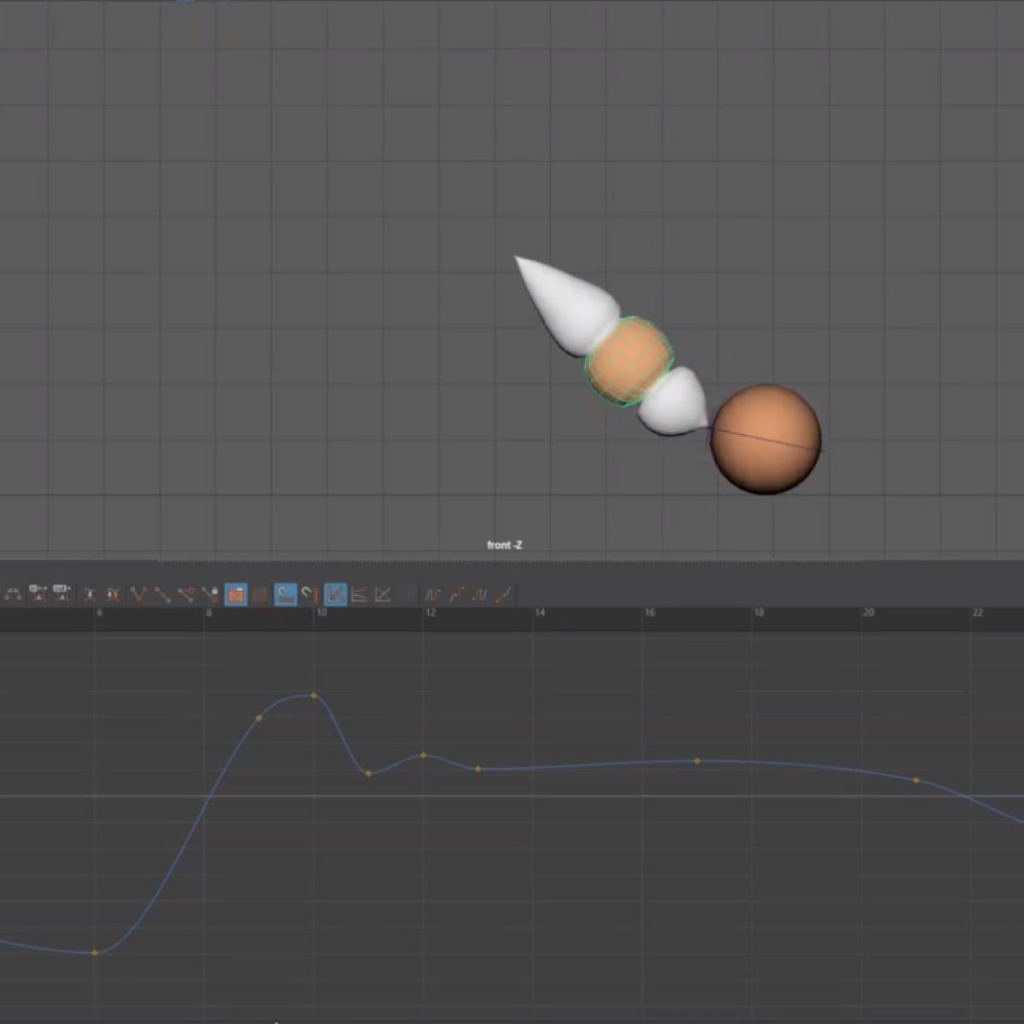The height and width of the screenshot is (1024, 1024).
Task: Click frame 16 on the time ruler
Action: coord(649,613)
